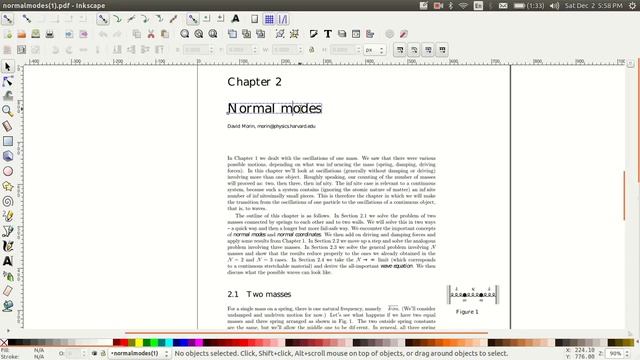Click the horizontal canvas scrollbar
This screenshot has height=360, width=640.
click(306, 333)
